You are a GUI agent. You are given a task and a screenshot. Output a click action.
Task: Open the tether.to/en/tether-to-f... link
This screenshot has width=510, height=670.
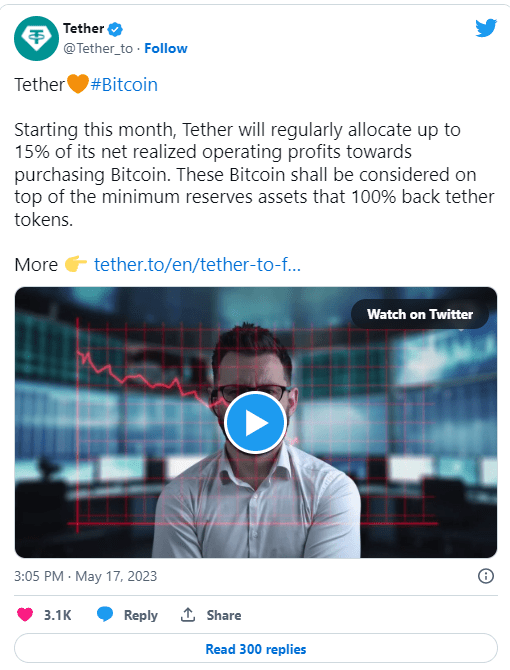pyautogui.click(x=197, y=264)
